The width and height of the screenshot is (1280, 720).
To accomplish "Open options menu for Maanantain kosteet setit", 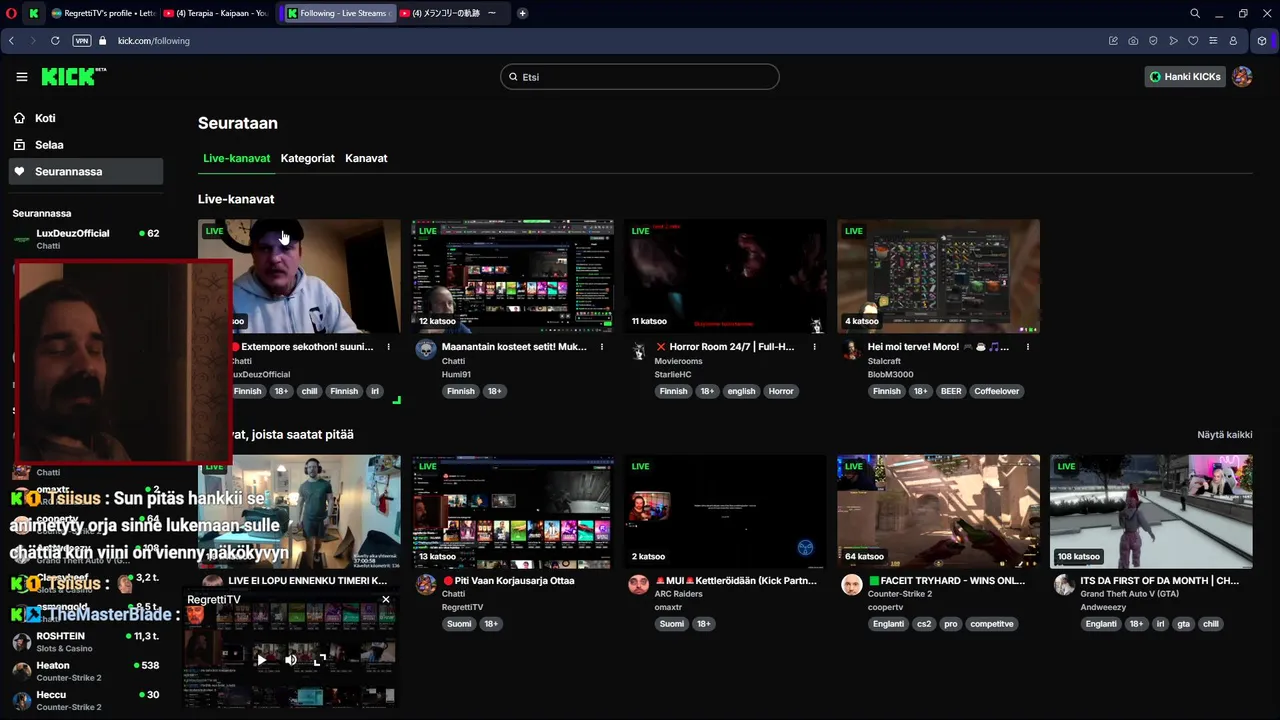I will [x=602, y=347].
